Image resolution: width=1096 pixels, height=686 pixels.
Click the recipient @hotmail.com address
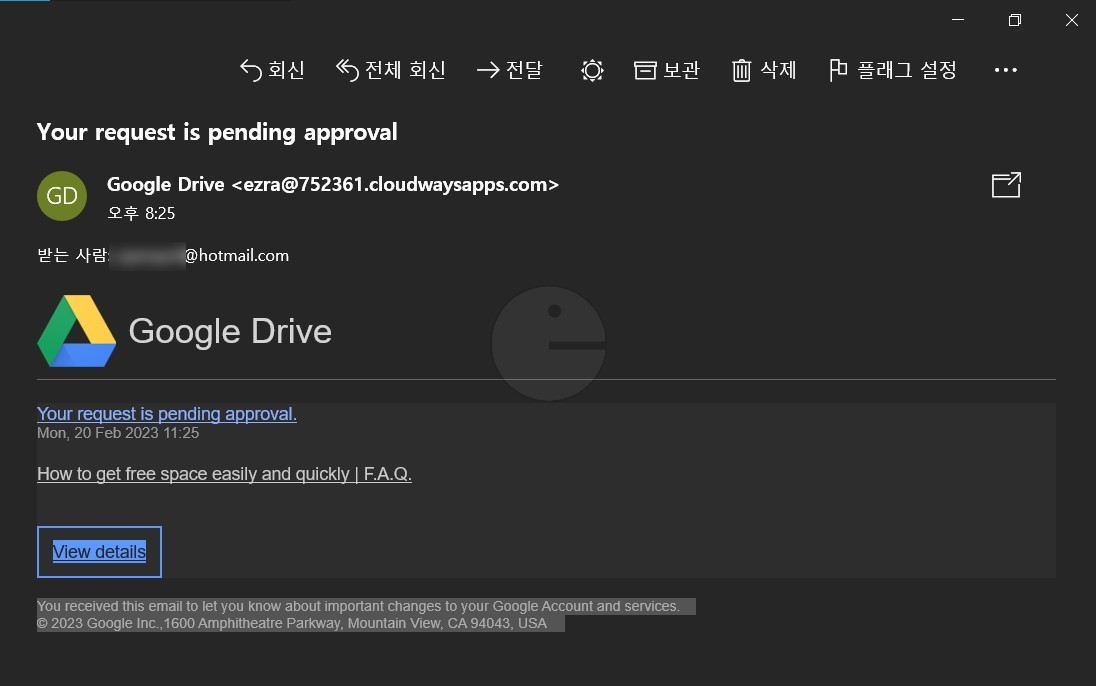click(236, 256)
